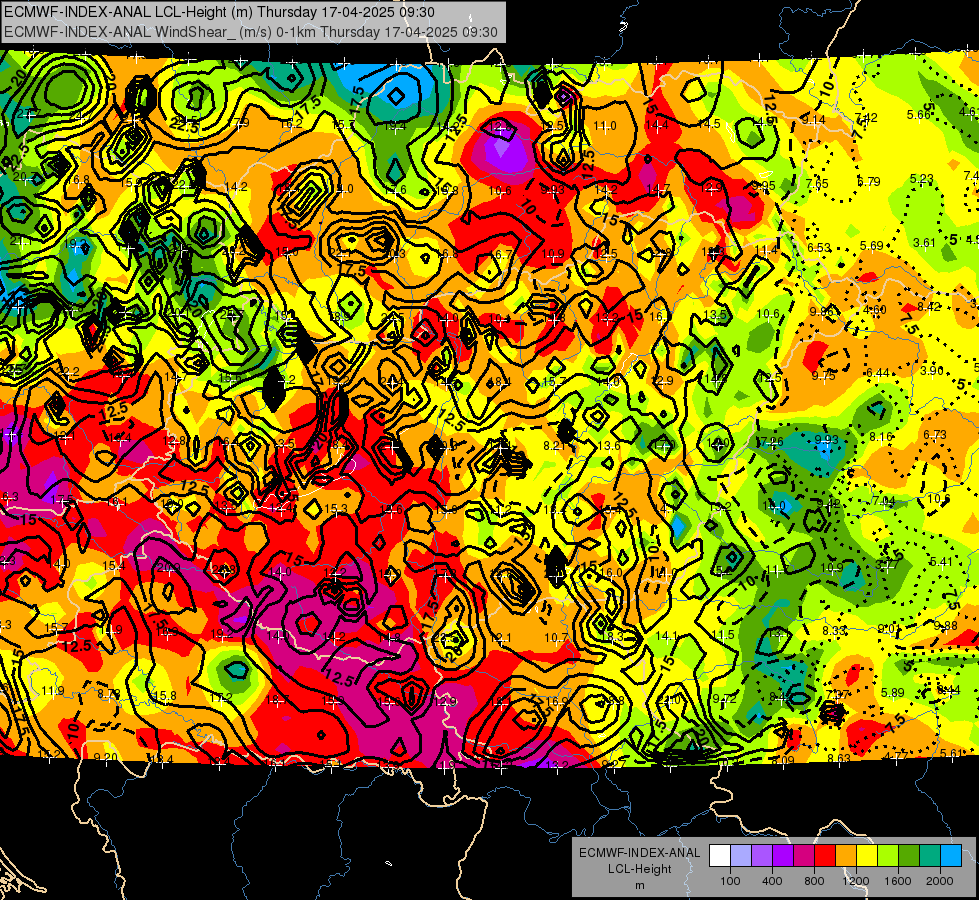The image size is (979, 900).
Task: Click the wind shear value 8.21
Action: (554, 445)
